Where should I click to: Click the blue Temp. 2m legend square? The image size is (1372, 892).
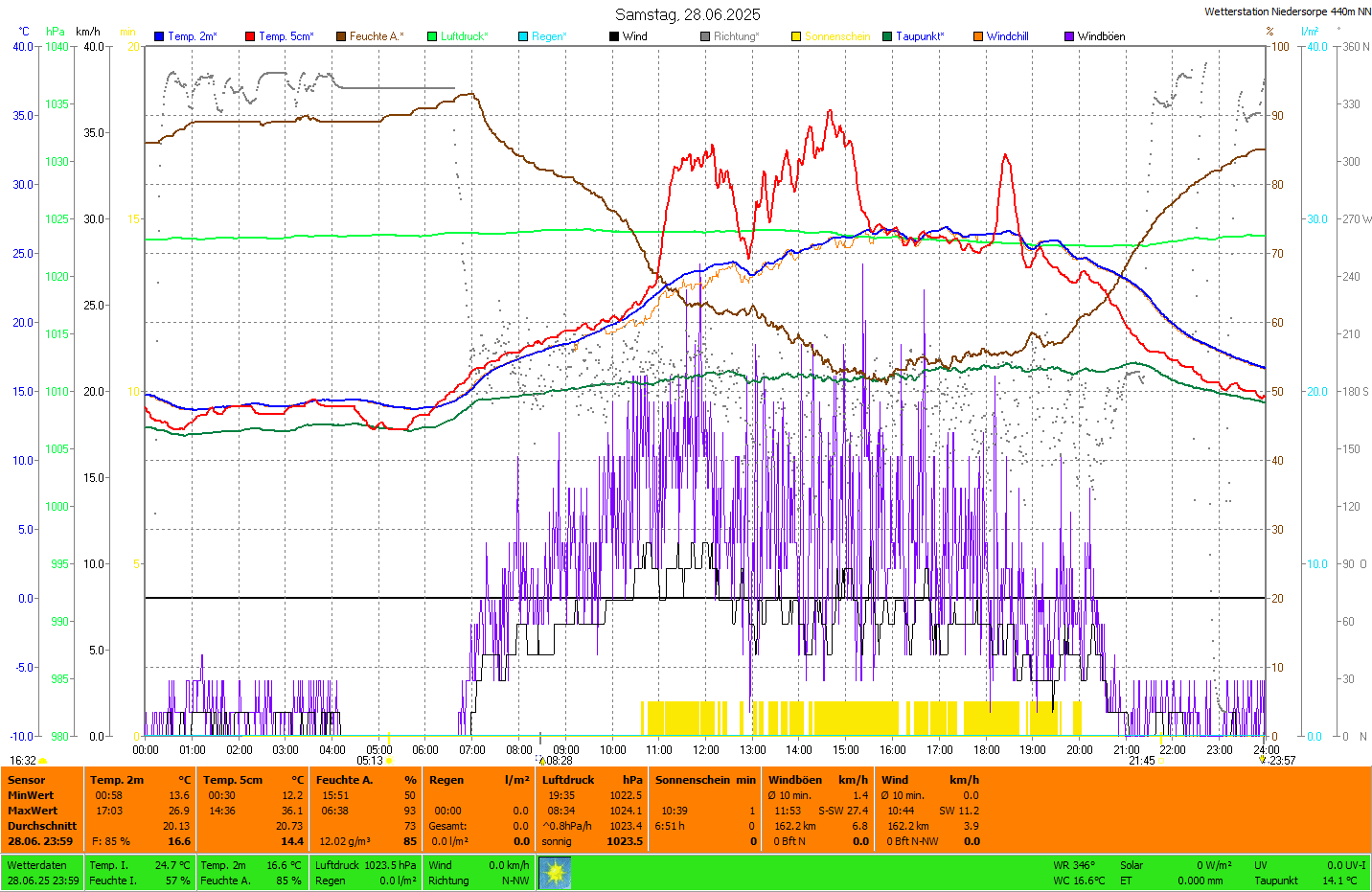159,36
